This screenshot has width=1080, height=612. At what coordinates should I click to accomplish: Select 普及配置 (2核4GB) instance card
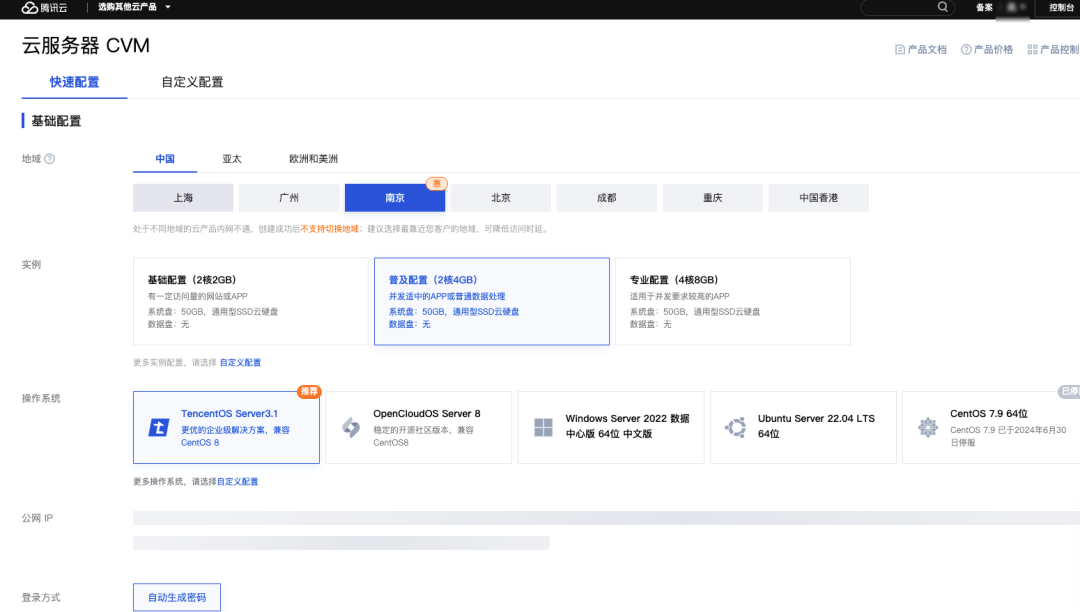(492, 302)
